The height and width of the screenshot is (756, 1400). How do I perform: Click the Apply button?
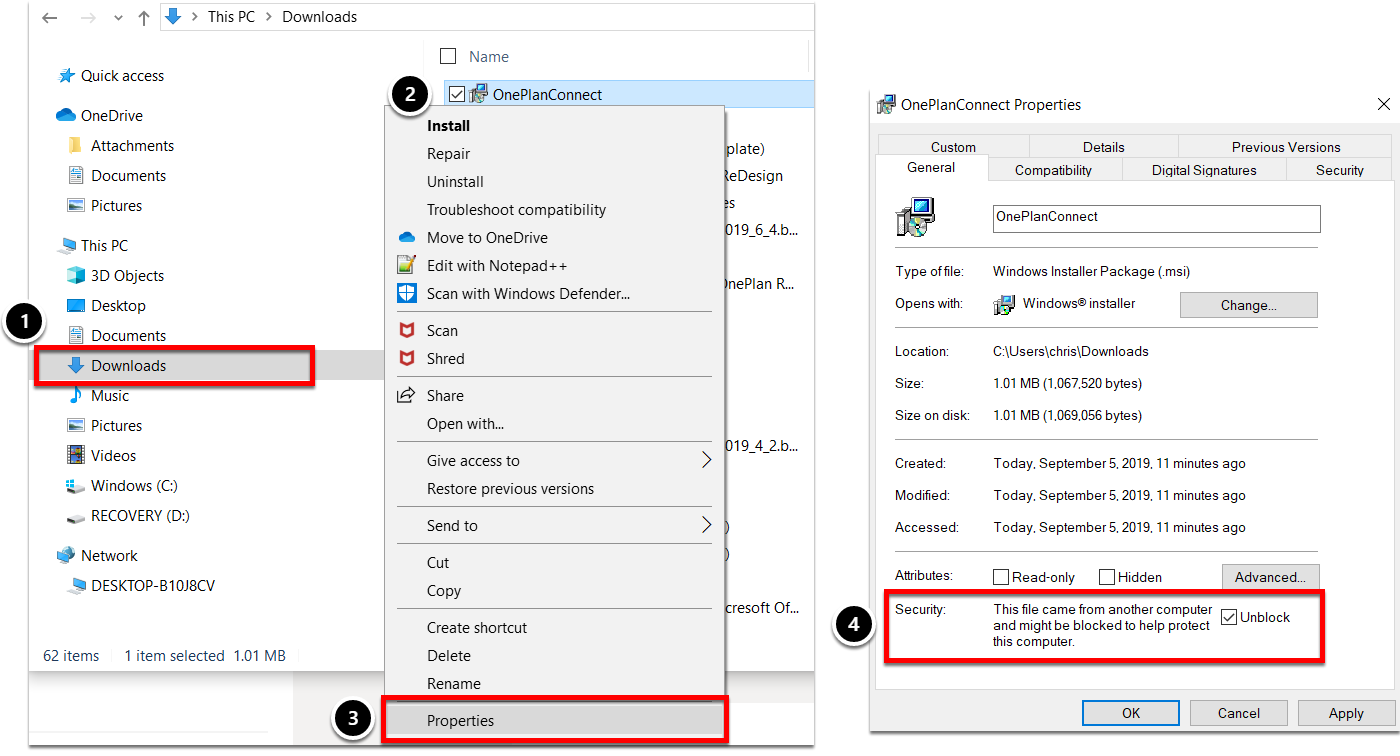click(1346, 713)
